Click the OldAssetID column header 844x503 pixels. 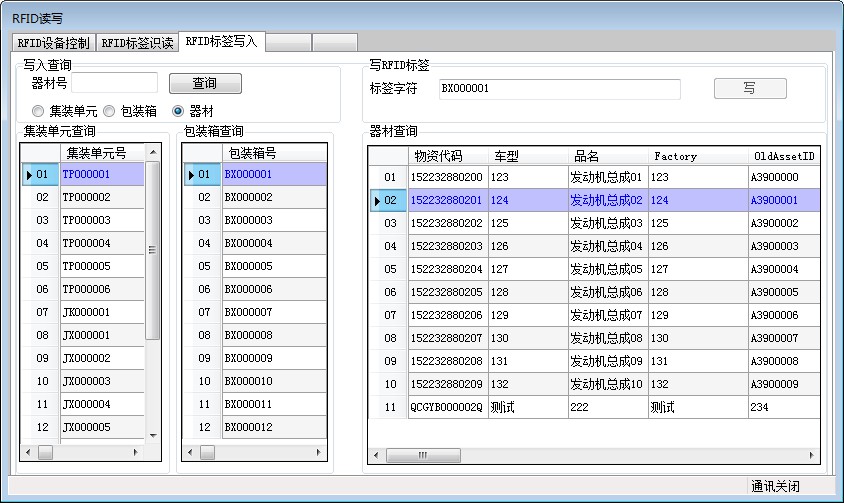[783, 156]
